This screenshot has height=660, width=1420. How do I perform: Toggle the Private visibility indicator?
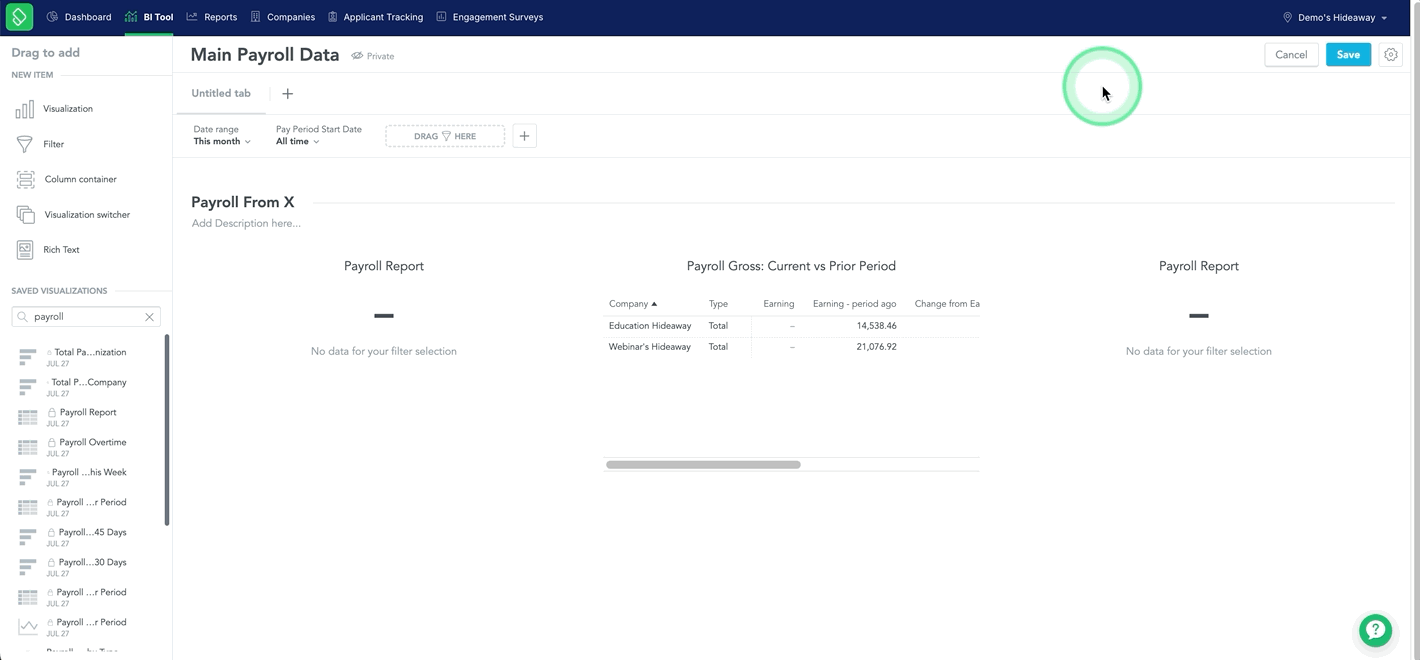pyautogui.click(x=373, y=56)
